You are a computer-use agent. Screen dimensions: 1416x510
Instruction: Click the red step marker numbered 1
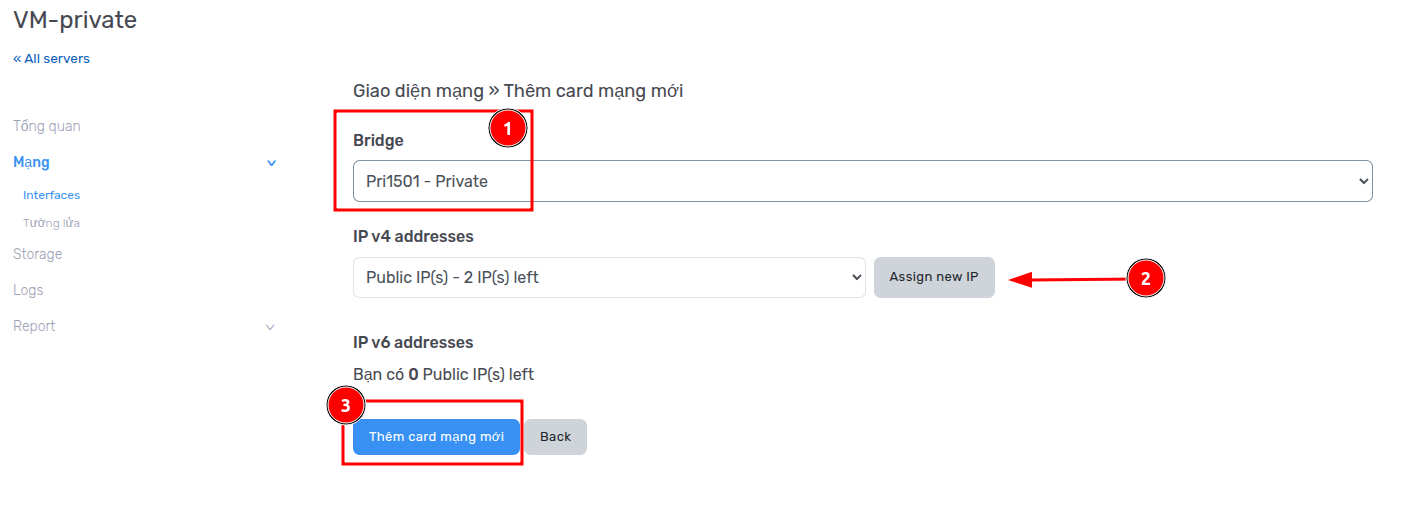tap(507, 129)
